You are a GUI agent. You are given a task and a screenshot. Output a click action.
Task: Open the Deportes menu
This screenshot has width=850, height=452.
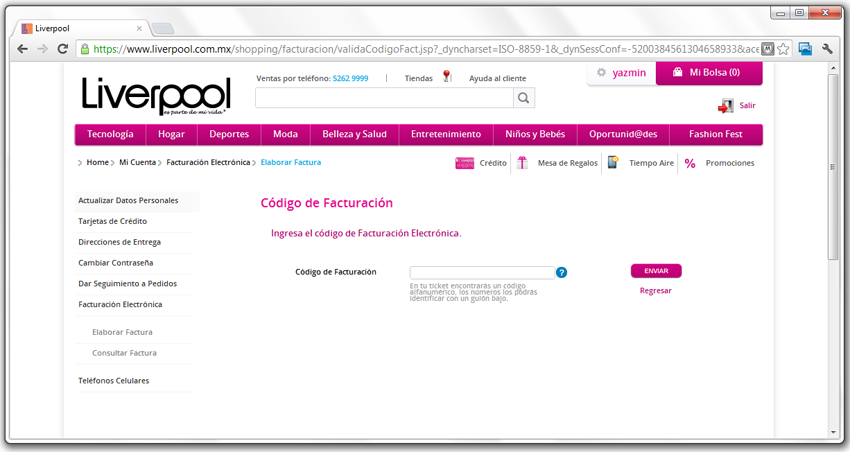point(229,134)
